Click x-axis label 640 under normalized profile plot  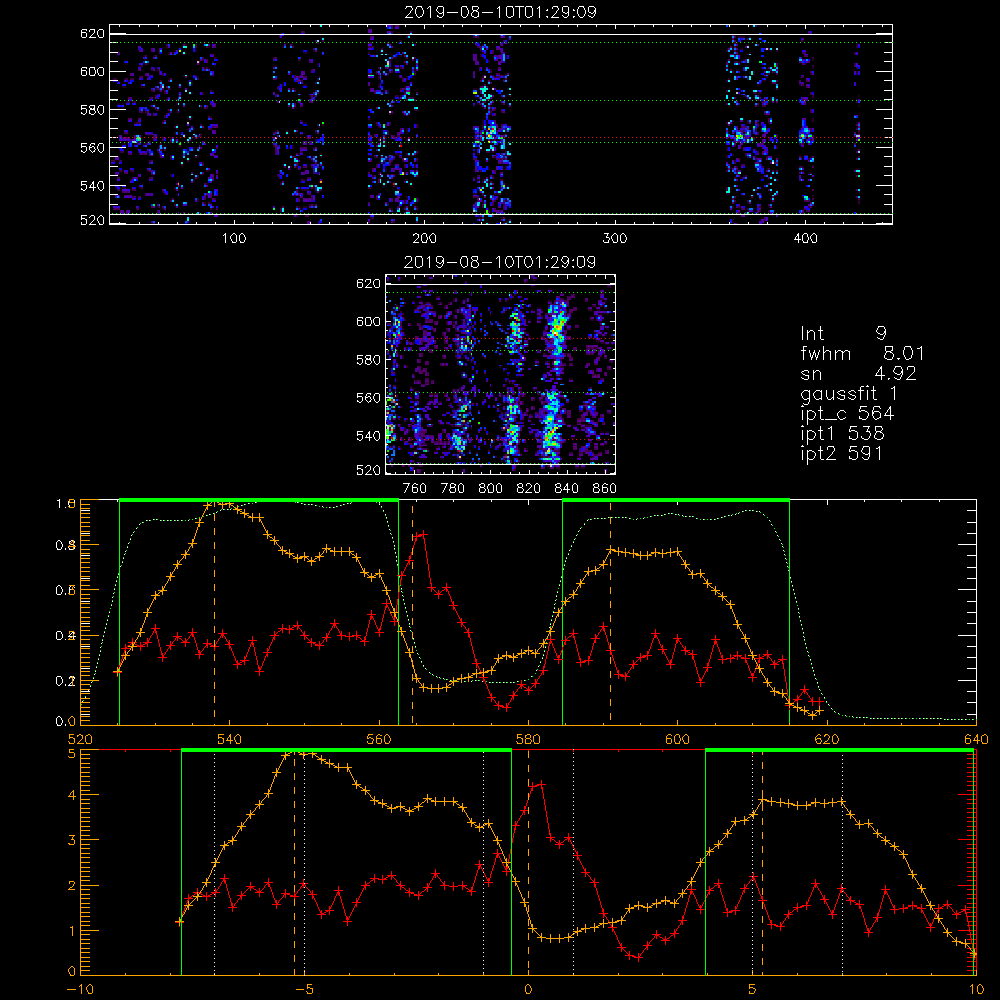point(976,740)
